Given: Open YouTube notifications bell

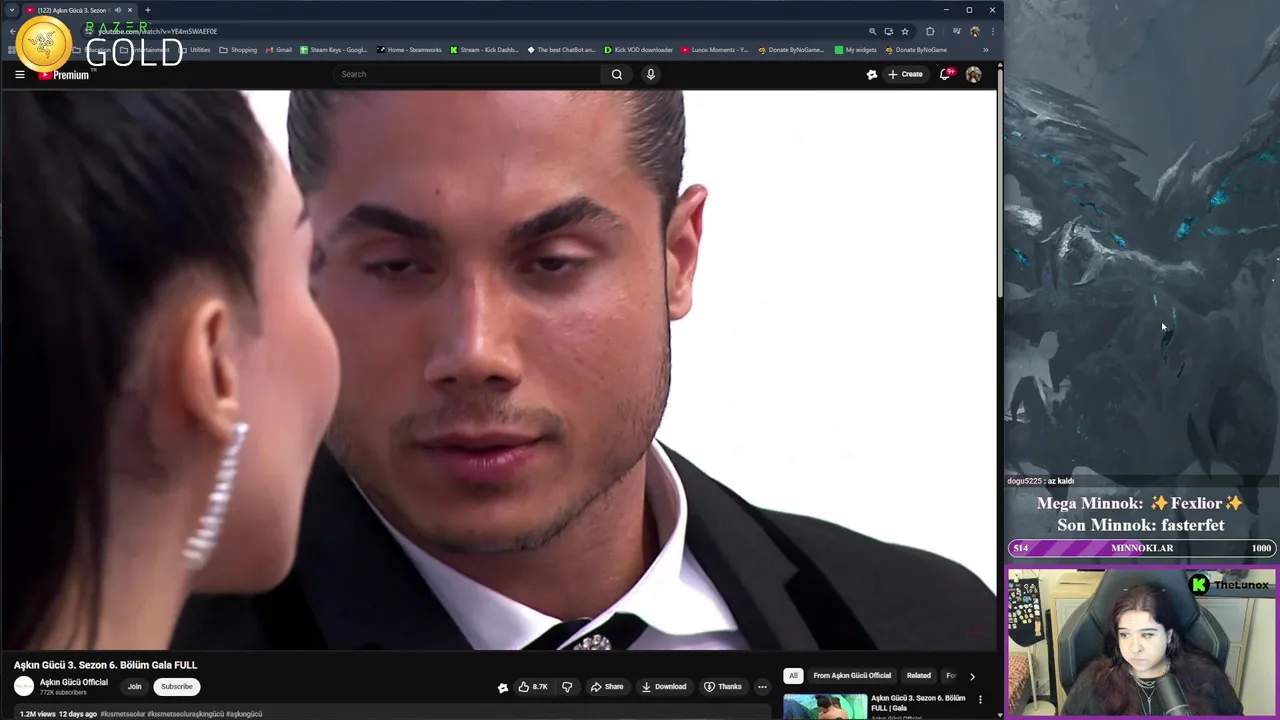Looking at the screenshot, I should 945,74.
